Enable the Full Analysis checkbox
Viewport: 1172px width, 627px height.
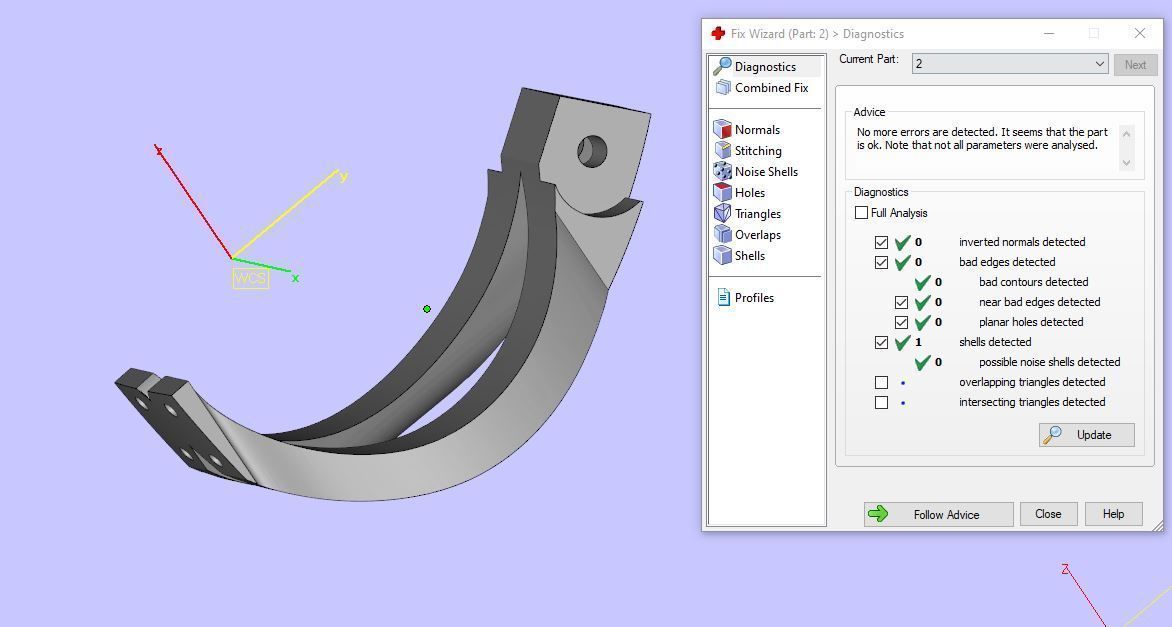coord(861,212)
